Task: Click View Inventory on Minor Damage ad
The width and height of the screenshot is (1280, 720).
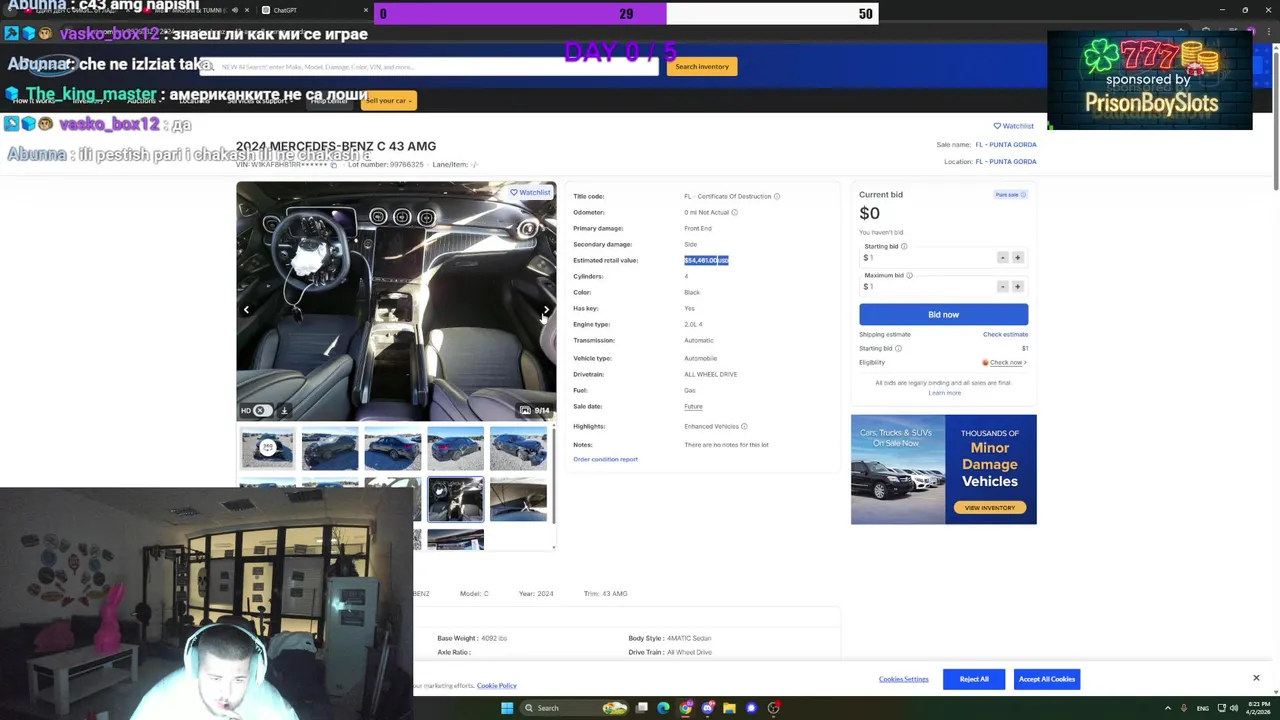Action: point(989,508)
